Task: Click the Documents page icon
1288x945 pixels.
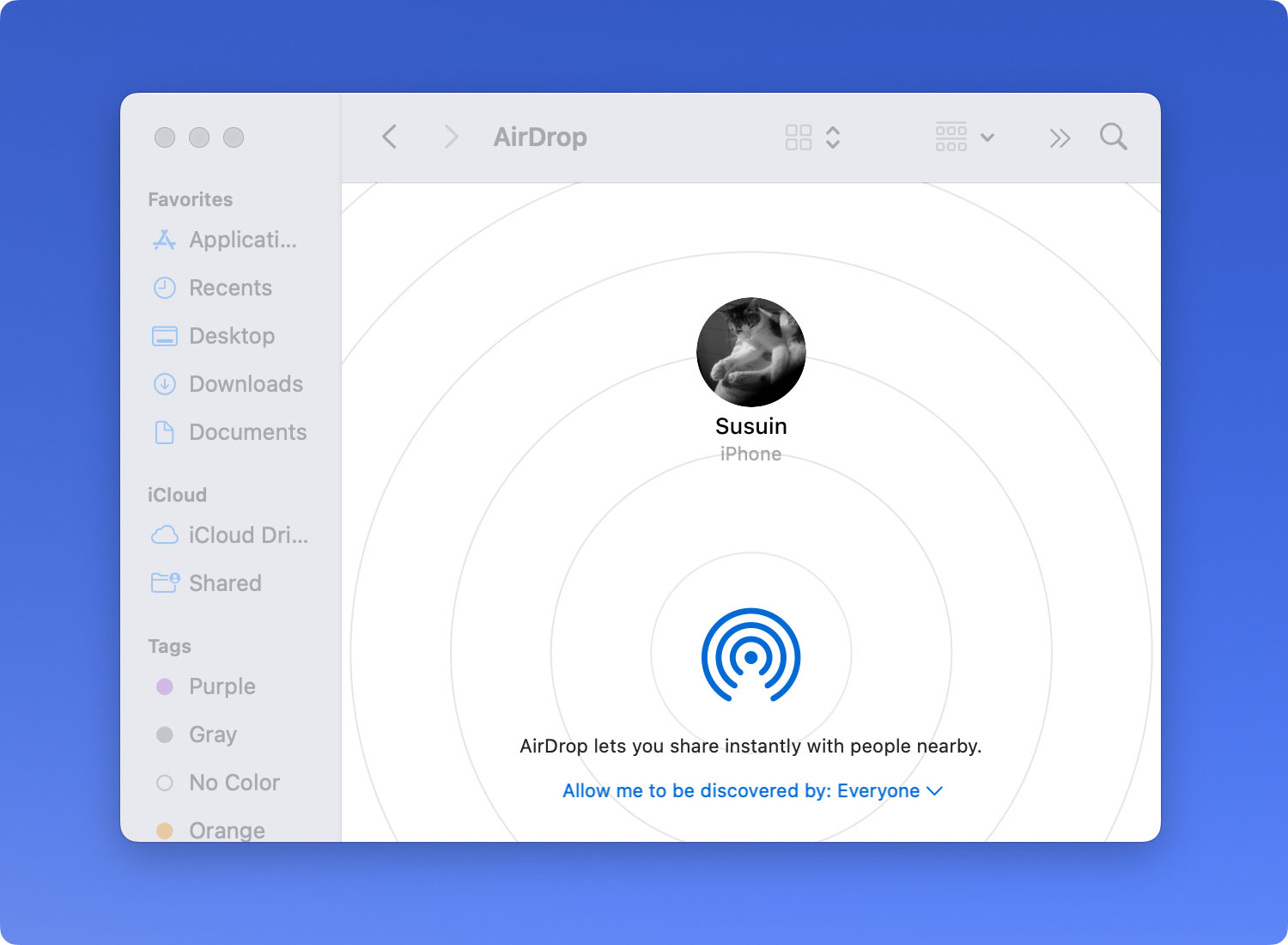Action: (164, 432)
